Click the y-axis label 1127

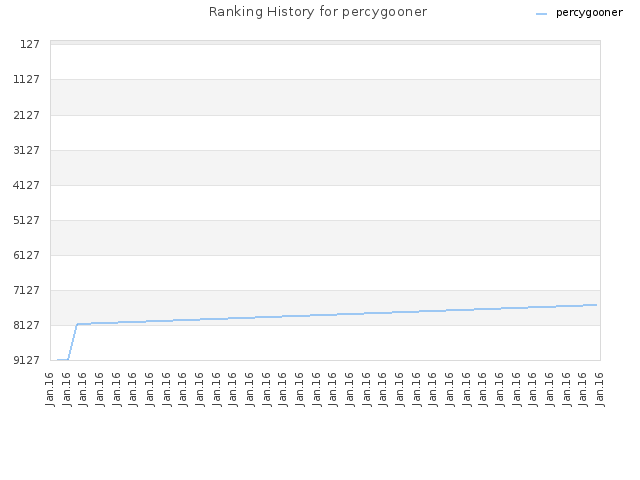click(x=27, y=79)
